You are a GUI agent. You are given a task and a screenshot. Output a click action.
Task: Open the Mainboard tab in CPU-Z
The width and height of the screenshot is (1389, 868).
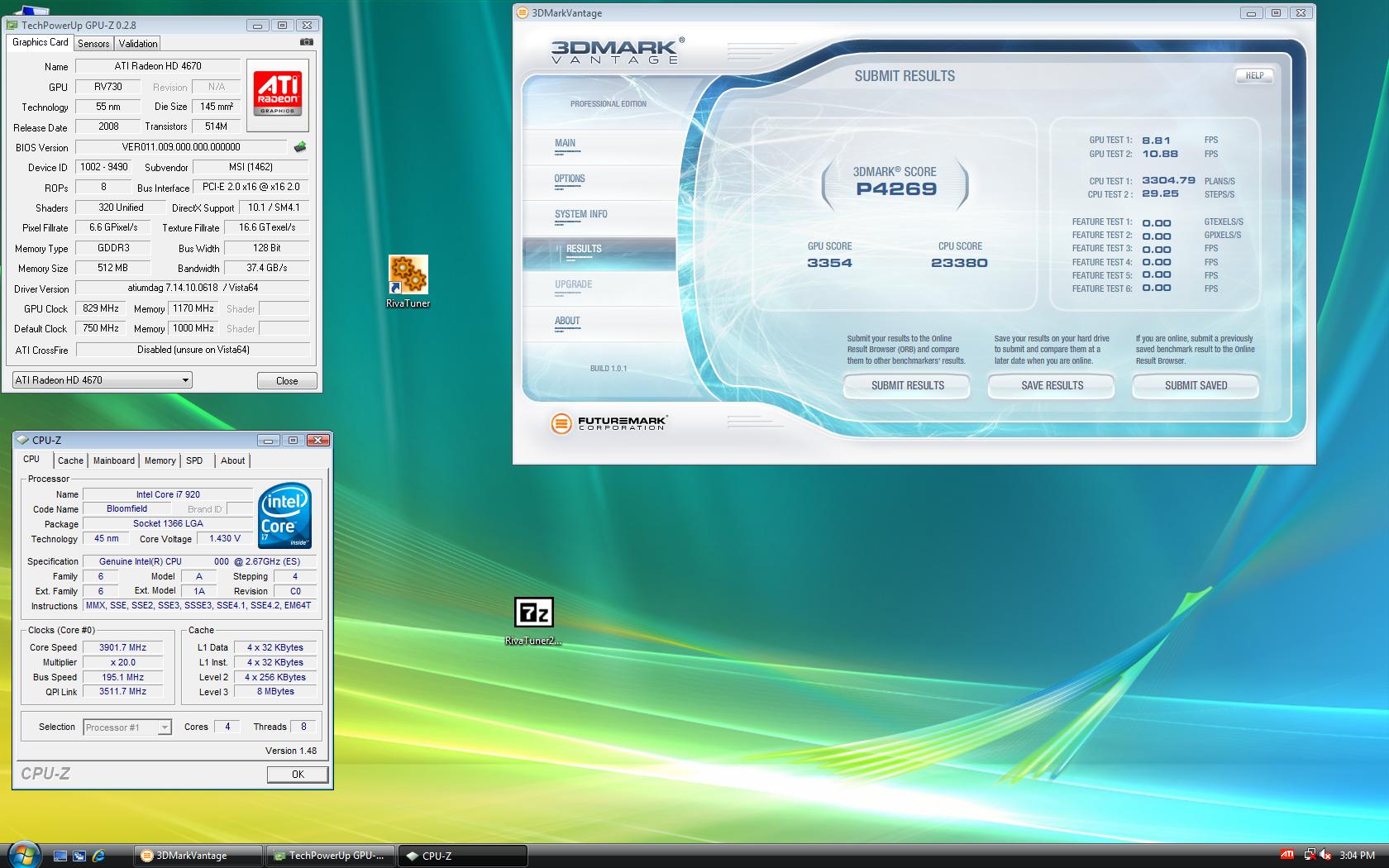tap(114, 460)
